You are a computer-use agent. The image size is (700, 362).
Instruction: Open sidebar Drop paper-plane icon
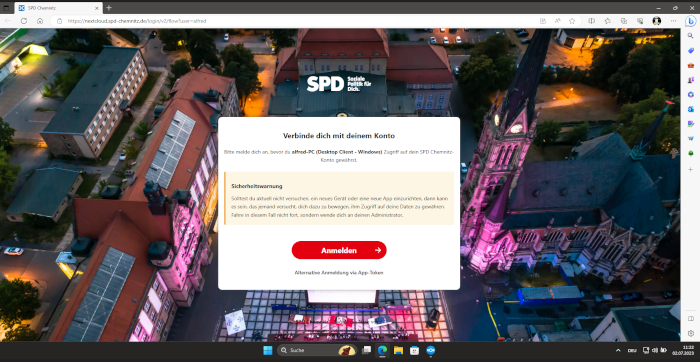coord(691,138)
